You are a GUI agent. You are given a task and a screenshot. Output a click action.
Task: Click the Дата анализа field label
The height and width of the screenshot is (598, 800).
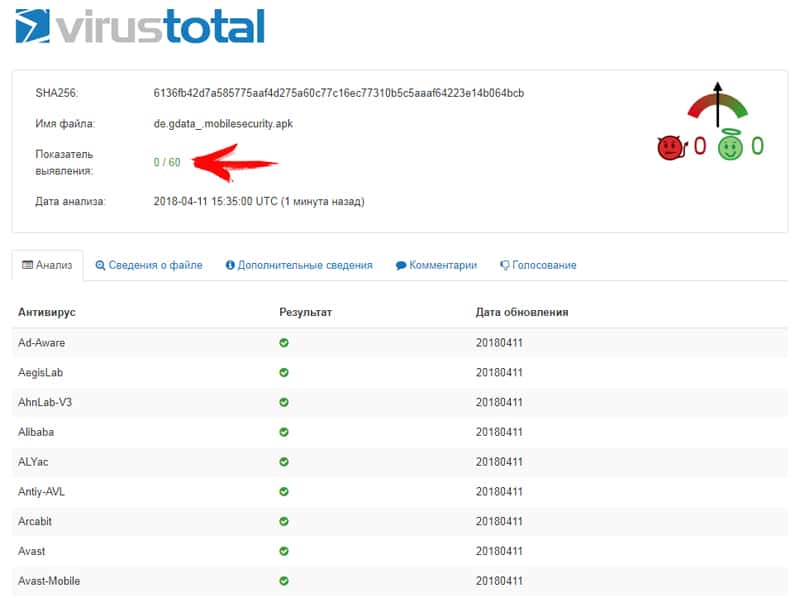[70, 202]
